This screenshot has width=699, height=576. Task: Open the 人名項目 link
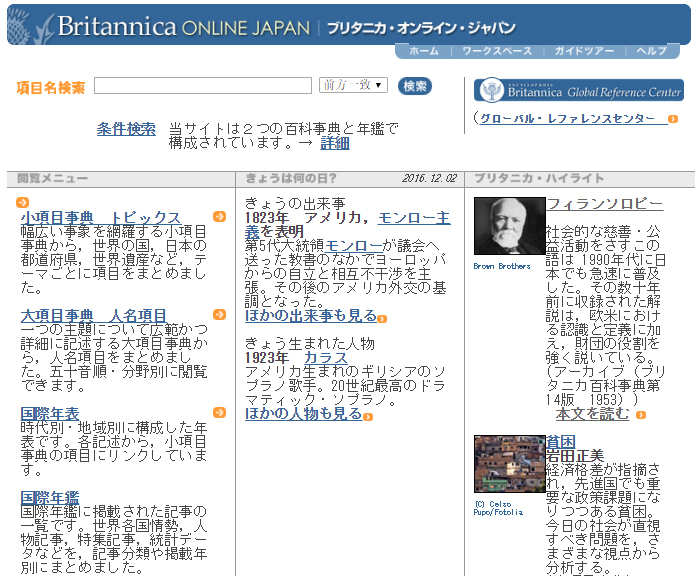pyautogui.click(x=137, y=315)
